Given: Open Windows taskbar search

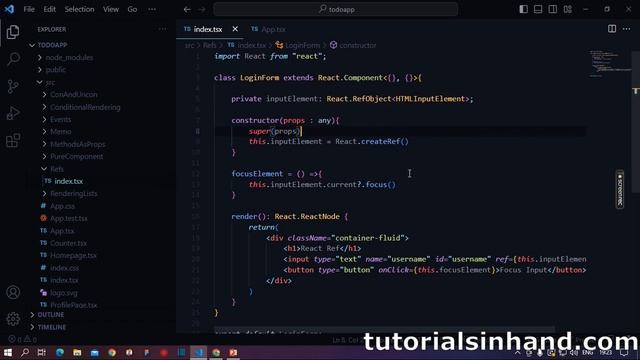Looking at the screenshot, I should click(x=24, y=352).
